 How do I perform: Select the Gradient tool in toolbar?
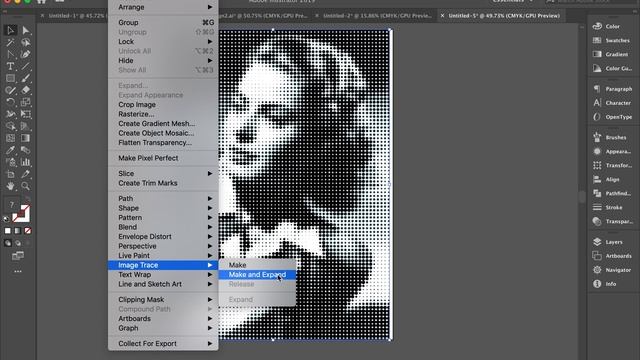(x=25, y=138)
